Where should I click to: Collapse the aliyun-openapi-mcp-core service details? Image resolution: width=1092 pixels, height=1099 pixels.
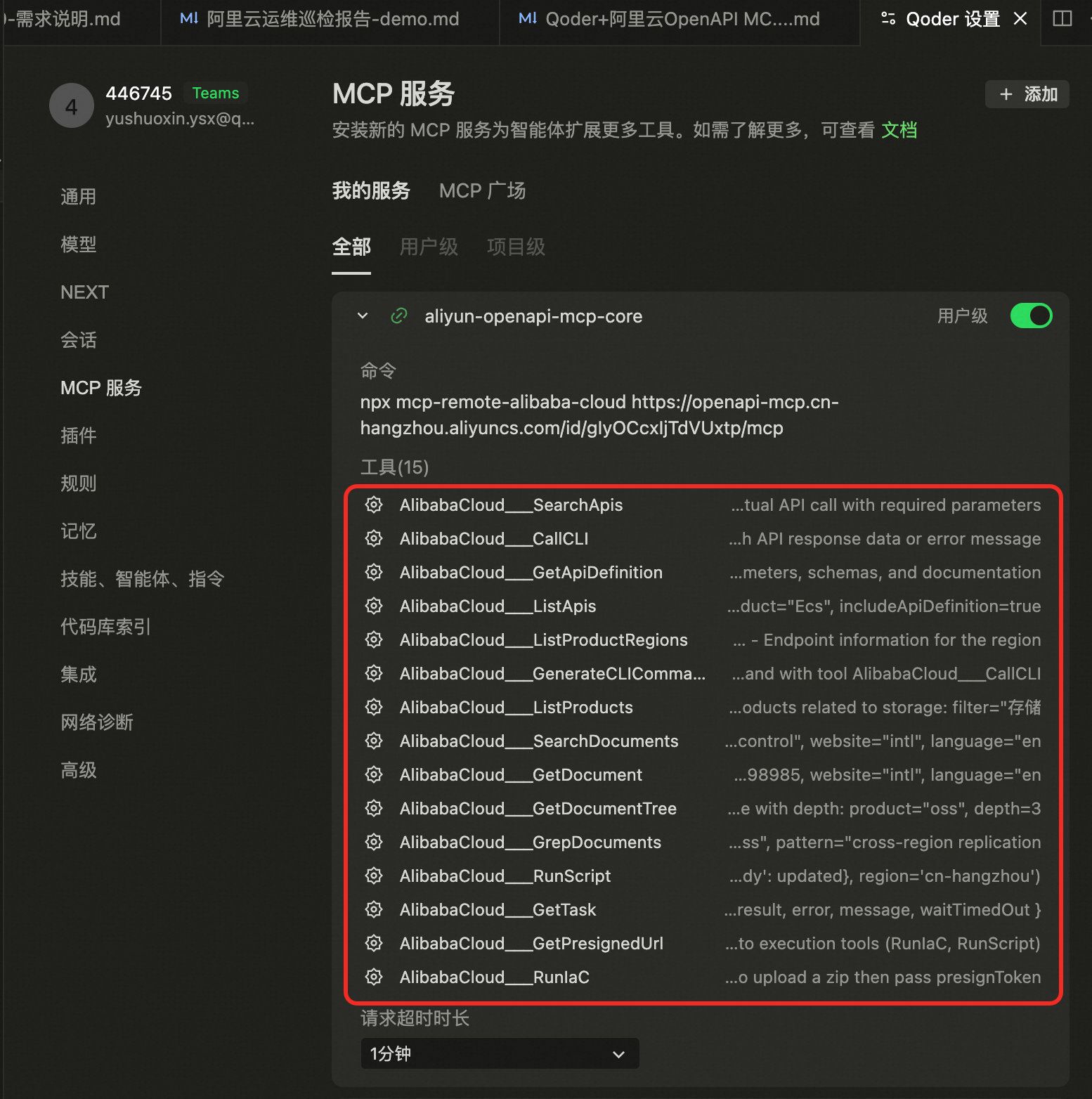(x=363, y=316)
